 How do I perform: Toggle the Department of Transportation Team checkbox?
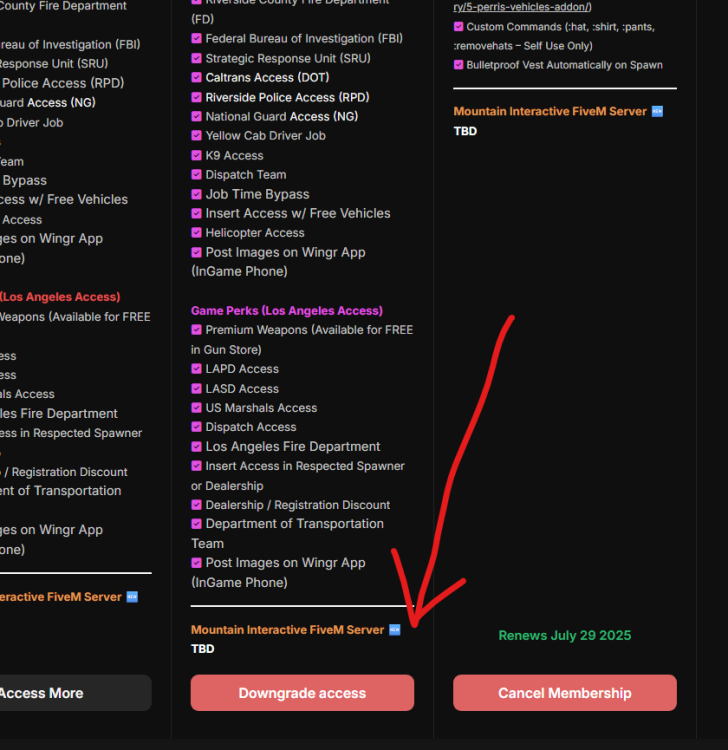(196, 524)
